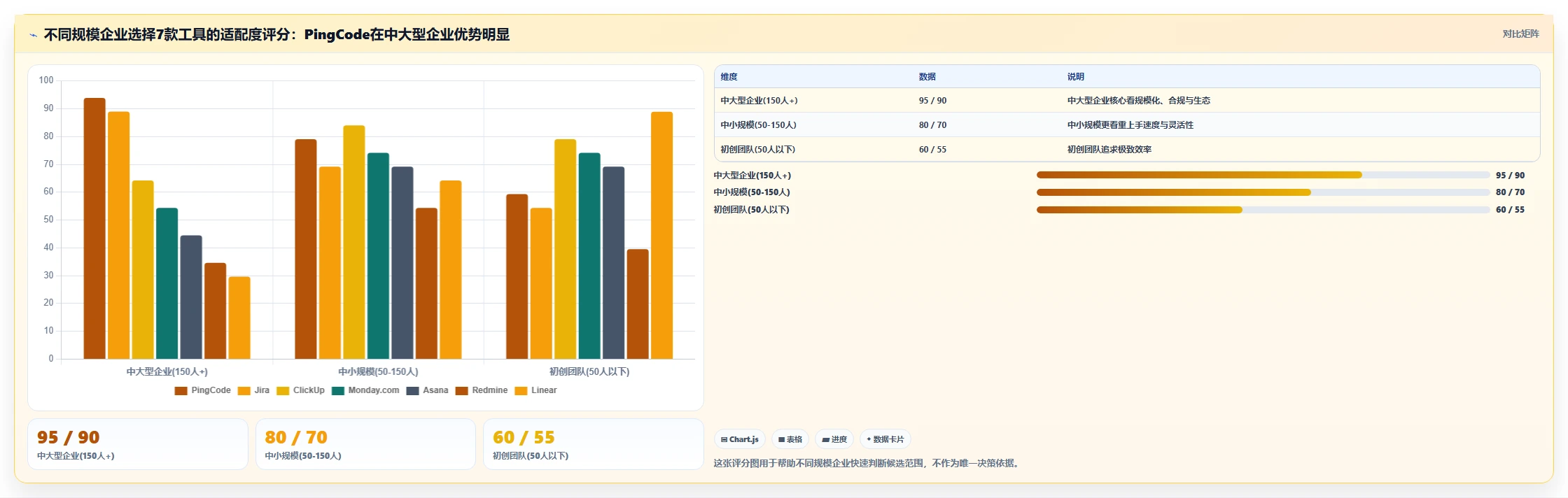
Task: Click Redmine bar in 中小规模 group
Action: (x=426, y=283)
